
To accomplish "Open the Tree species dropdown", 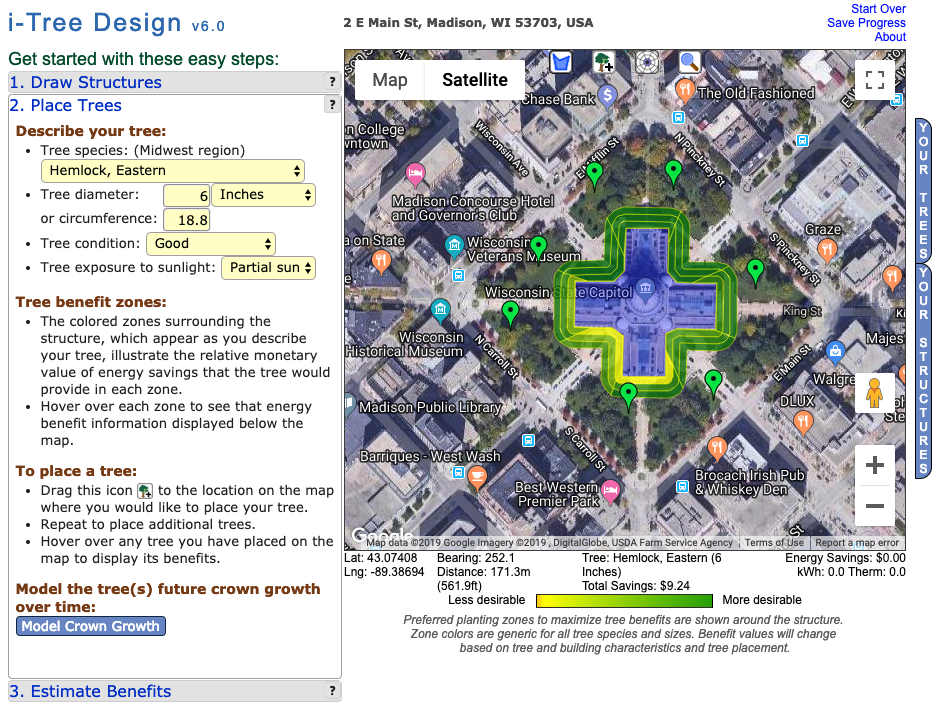I will [173, 171].
